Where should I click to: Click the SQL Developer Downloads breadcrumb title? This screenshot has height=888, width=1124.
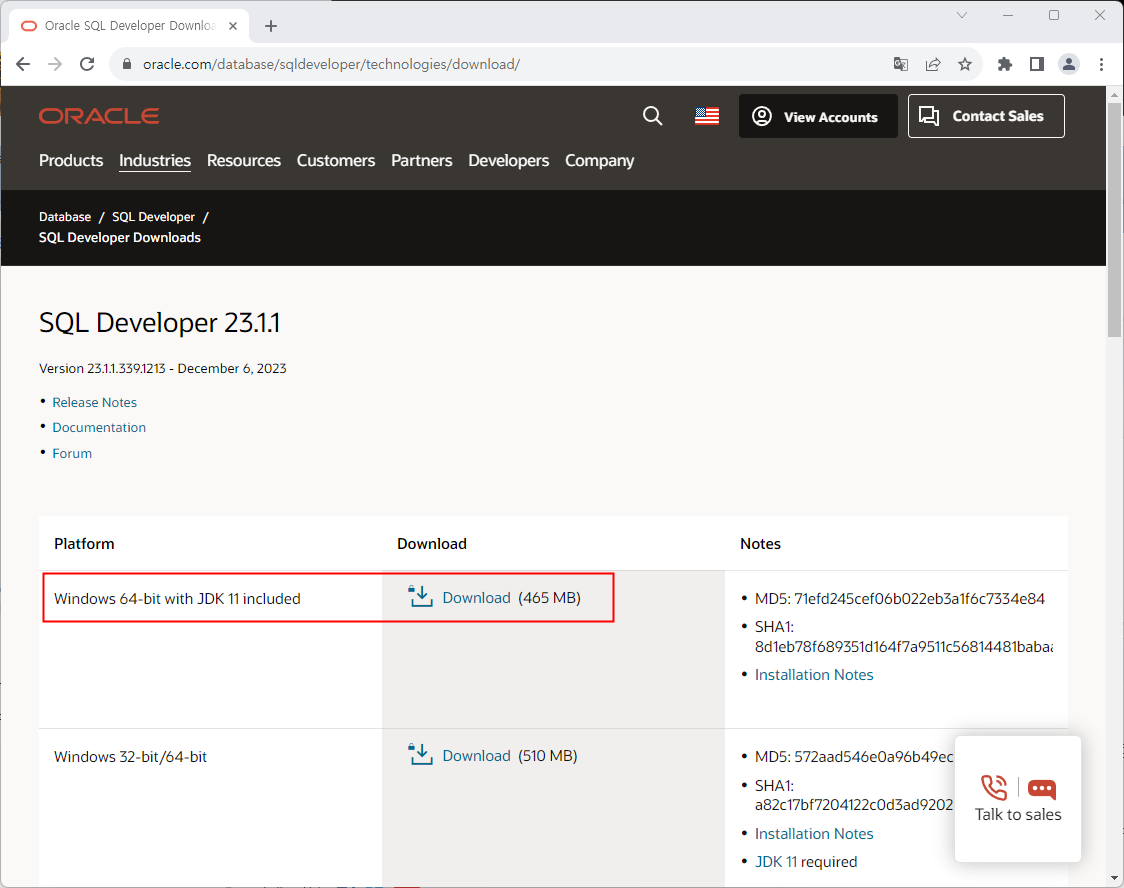click(120, 237)
